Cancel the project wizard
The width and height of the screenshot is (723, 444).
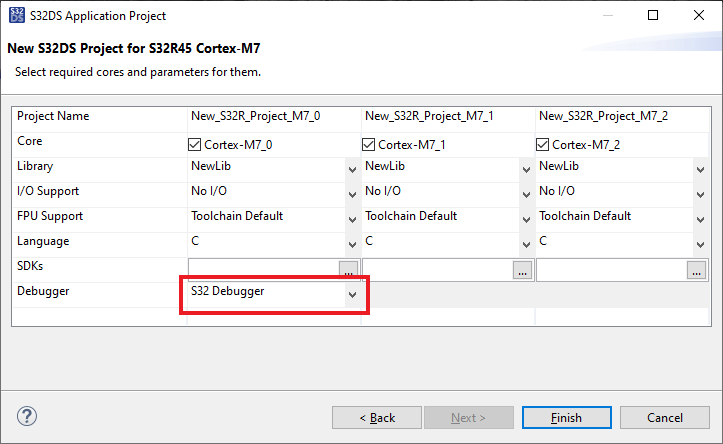pos(664,417)
